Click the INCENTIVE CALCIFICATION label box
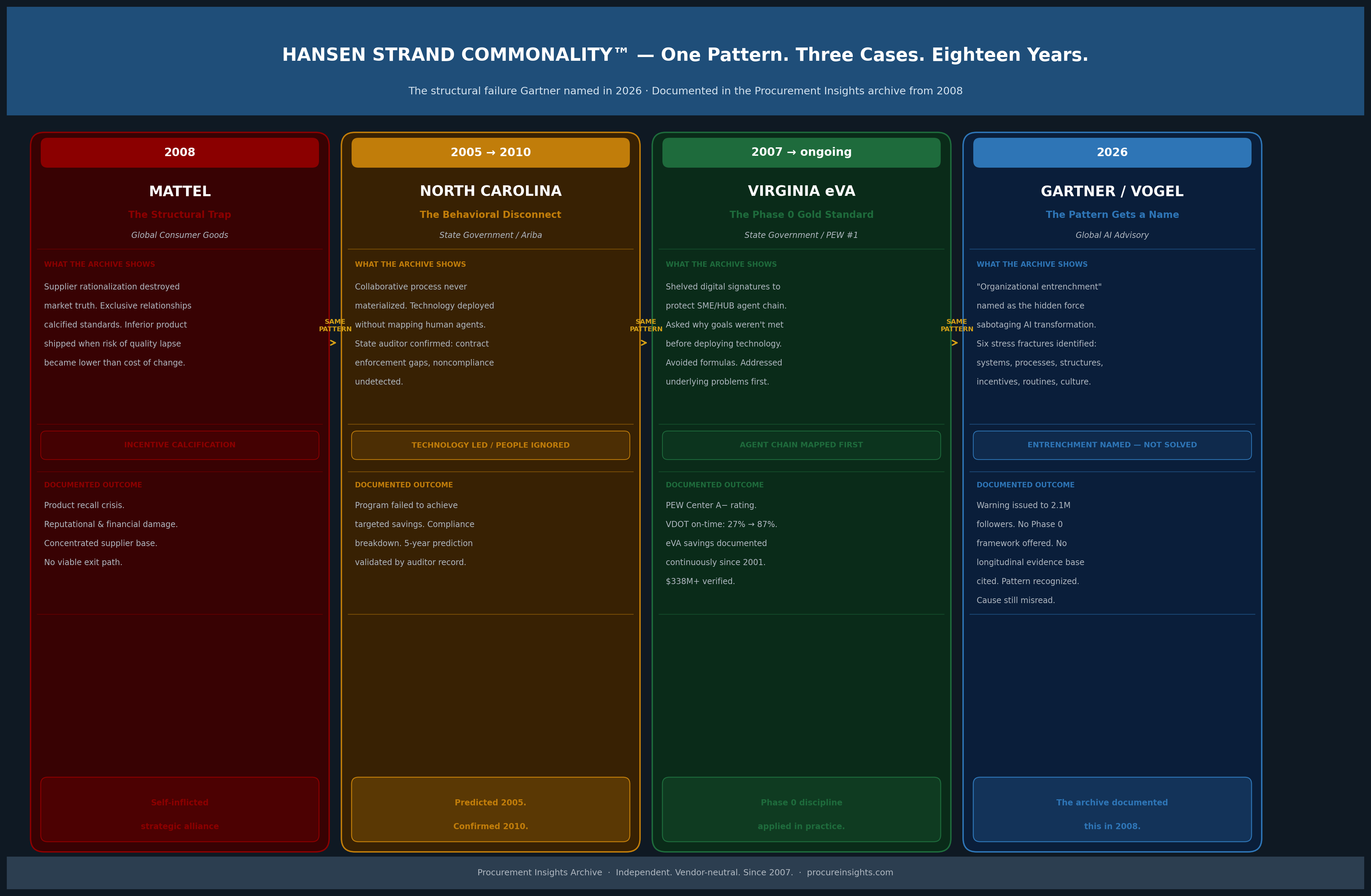This screenshot has height=896, width=1371. (179, 445)
